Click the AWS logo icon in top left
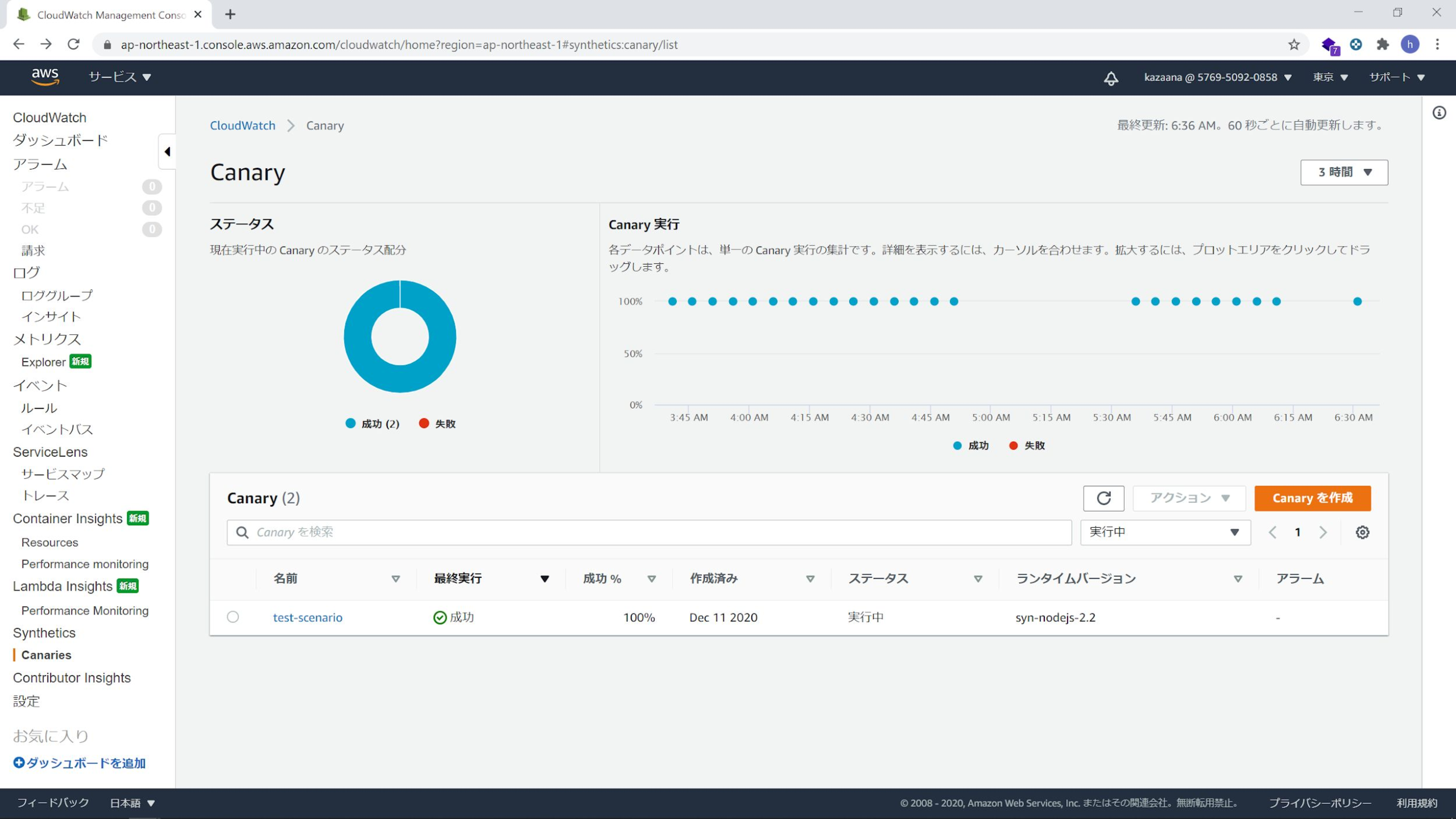This screenshot has width=1456, height=819. click(x=44, y=76)
